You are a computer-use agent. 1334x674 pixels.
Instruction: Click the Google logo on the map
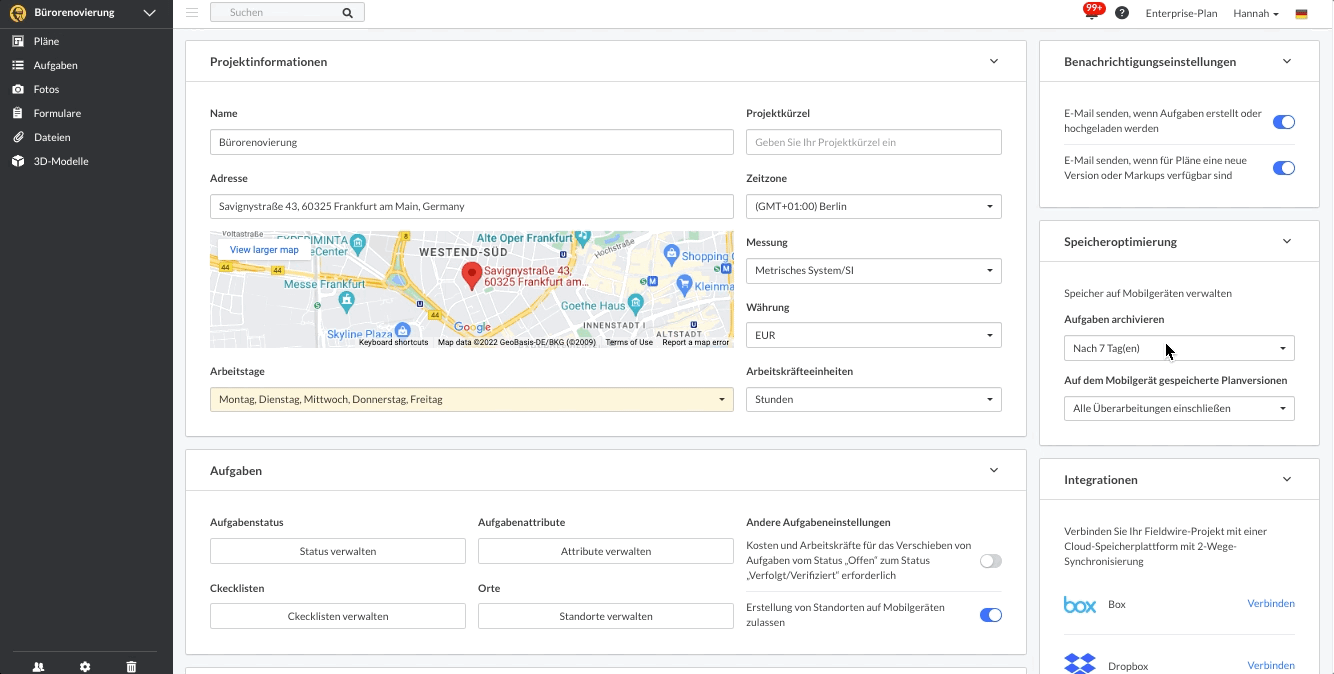(x=472, y=327)
